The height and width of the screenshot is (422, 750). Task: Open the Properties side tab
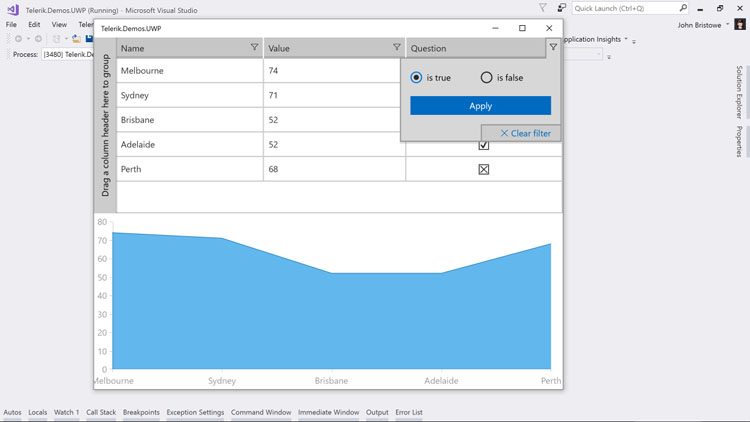739,142
